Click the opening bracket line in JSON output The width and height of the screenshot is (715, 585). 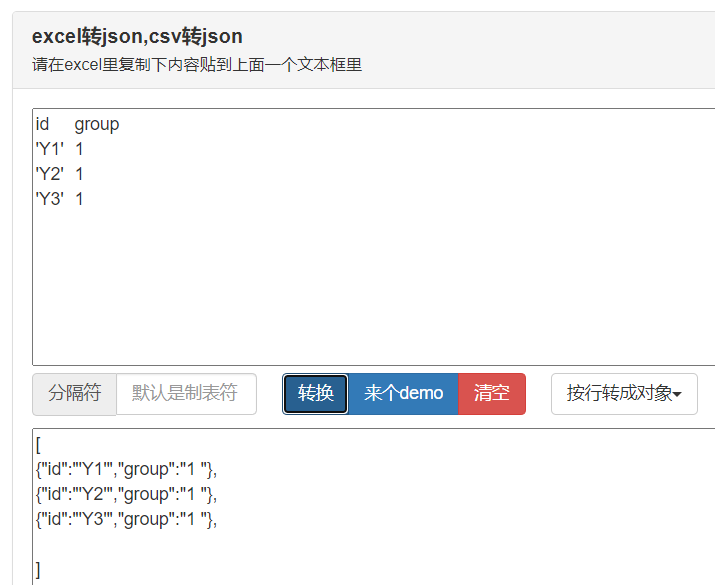(x=38, y=445)
